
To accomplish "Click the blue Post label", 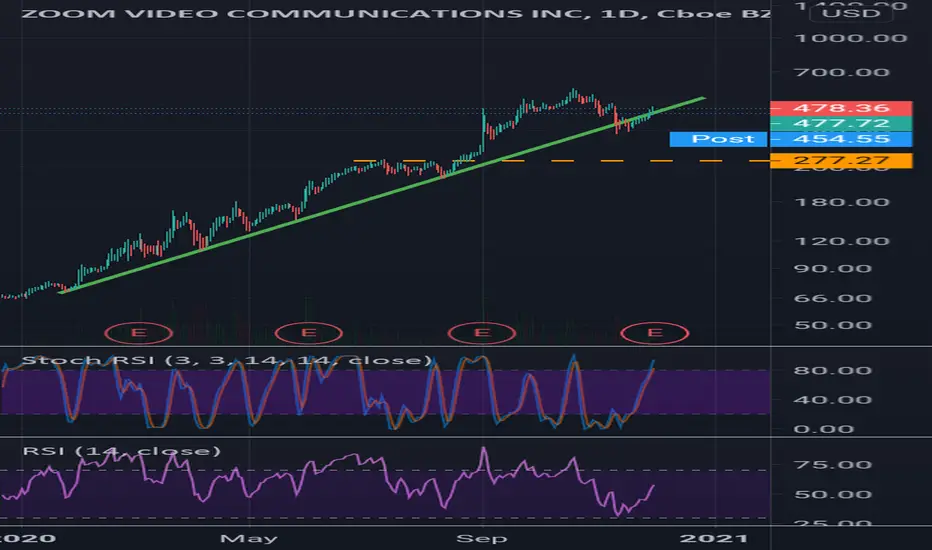I will [718, 139].
